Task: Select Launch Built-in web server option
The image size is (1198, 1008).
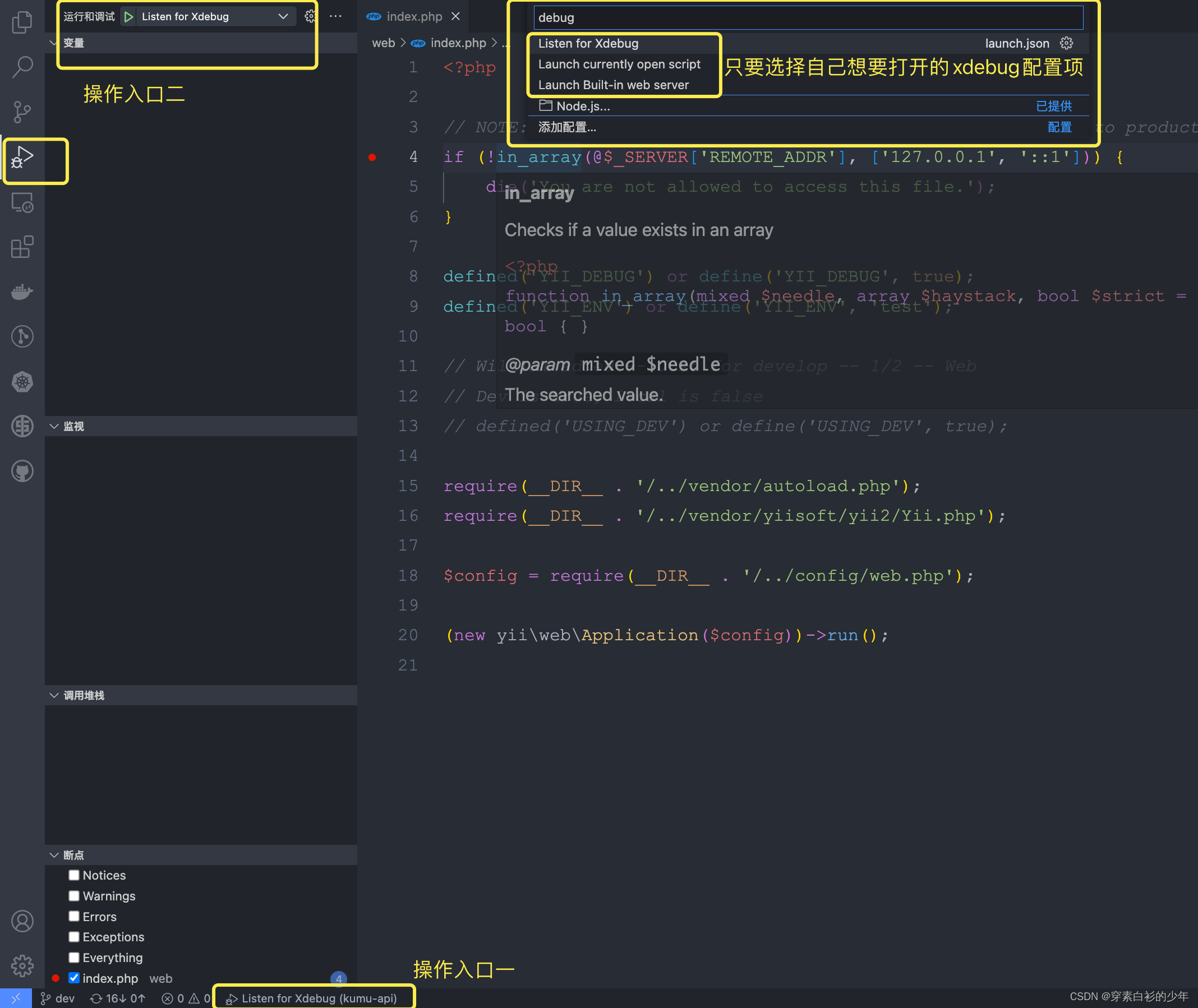Action: [x=613, y=85]
